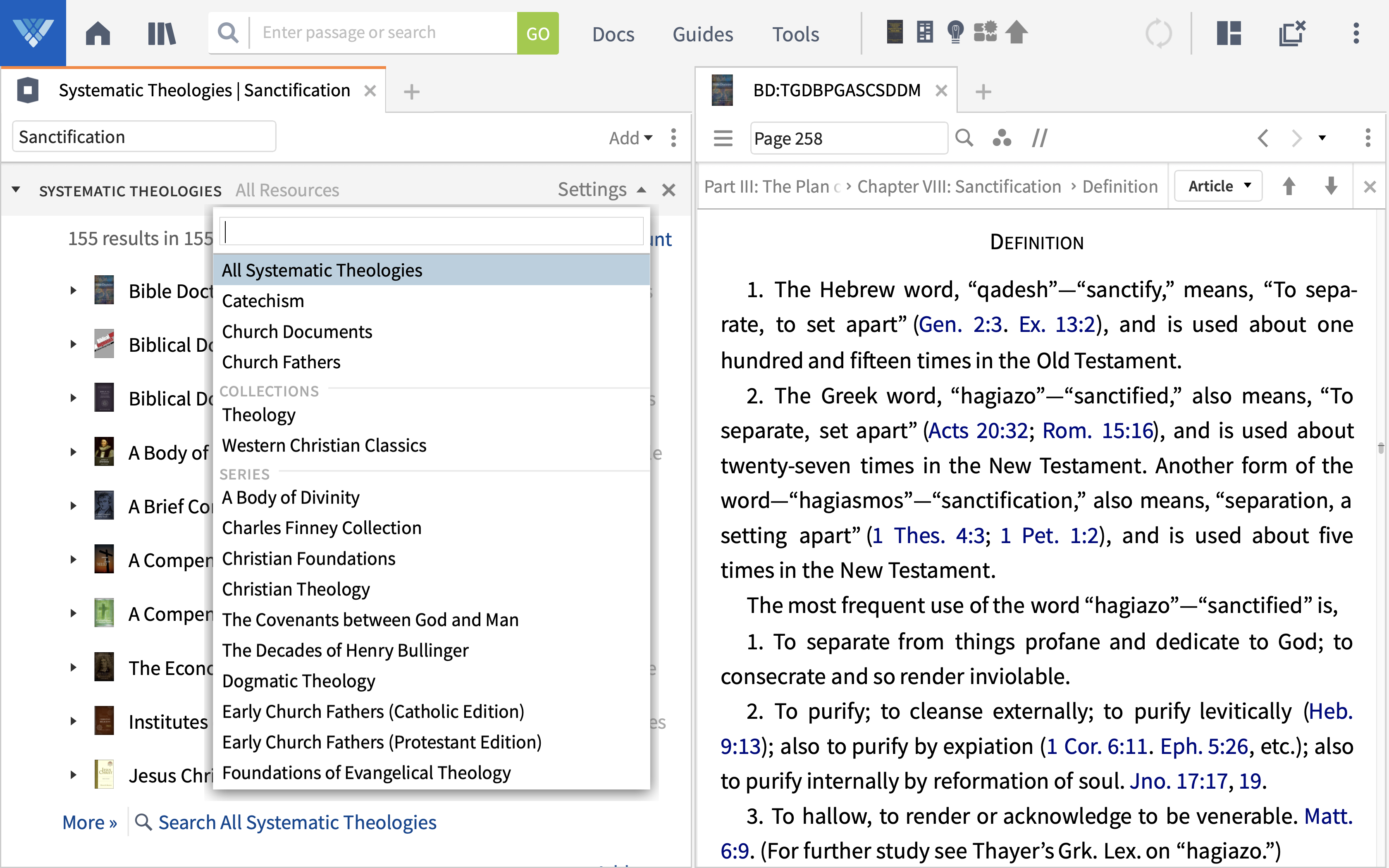The height and width of the screenshot is (868, 1389).
Task: Click the close-all-panels icon
Action: (1292, 33)
